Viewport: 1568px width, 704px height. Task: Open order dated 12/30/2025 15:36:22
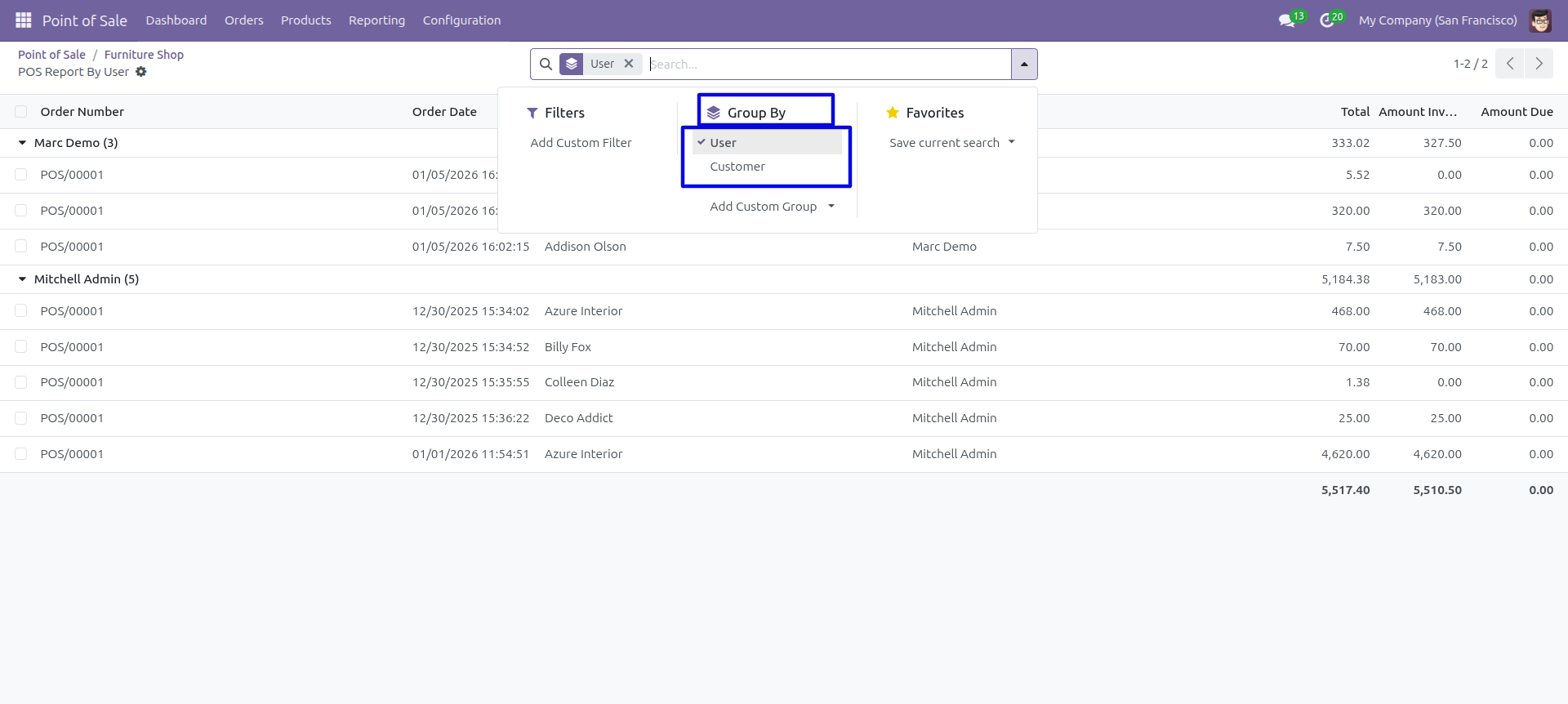(x=470, y=418)
